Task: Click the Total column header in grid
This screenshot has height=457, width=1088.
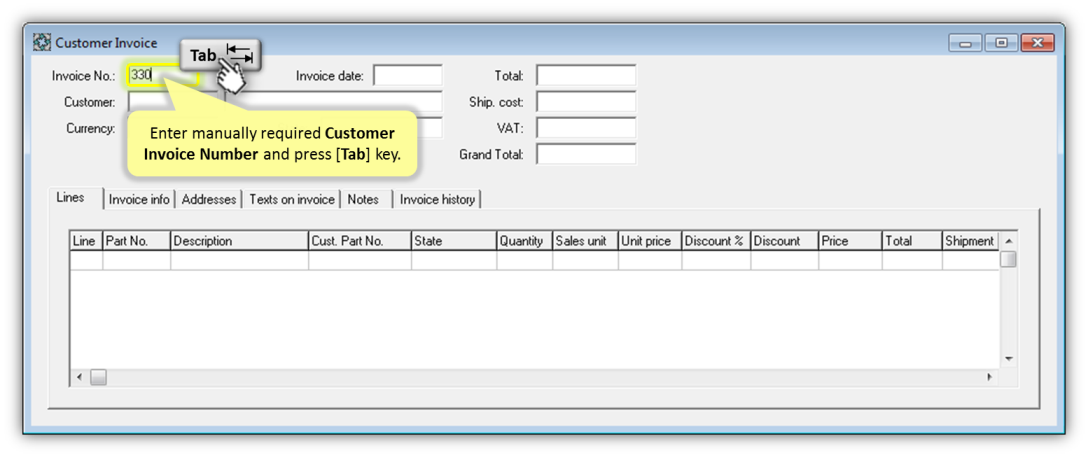Action: 912,241
